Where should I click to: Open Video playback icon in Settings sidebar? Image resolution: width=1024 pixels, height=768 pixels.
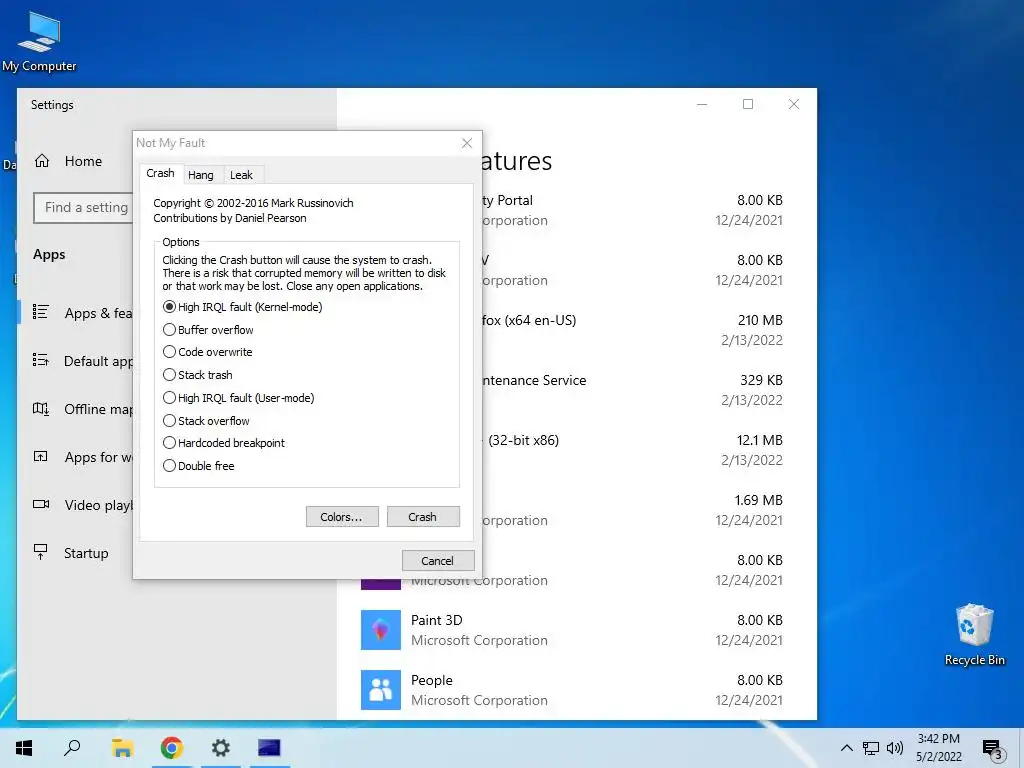[x=41, y=504]
